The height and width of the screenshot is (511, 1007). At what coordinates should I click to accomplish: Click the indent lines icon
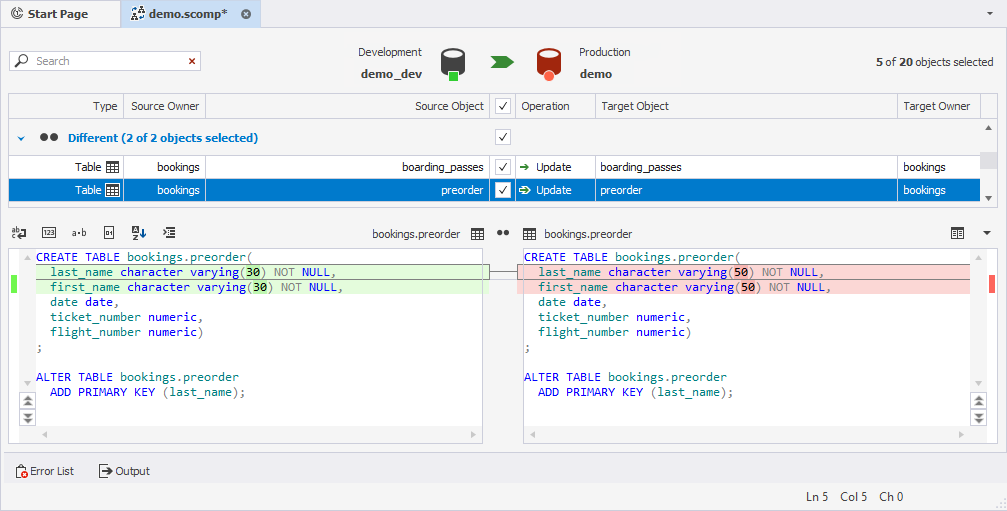coord(169,232)
